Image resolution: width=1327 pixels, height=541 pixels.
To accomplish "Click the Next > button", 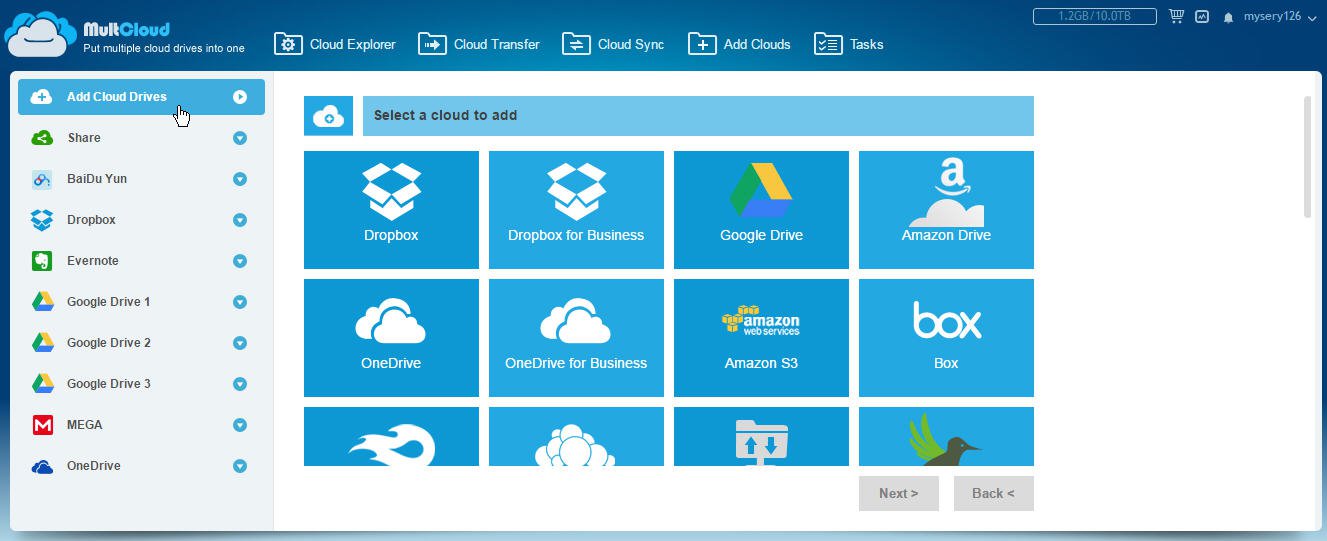I will [898, 493].
